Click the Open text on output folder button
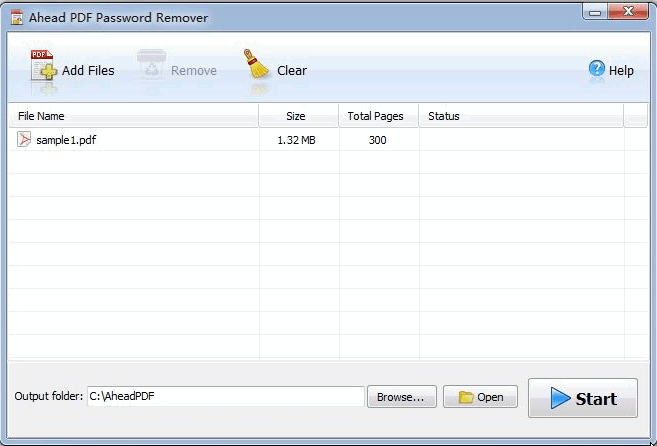This screenshot has height=446, width=657. [490, 397]
